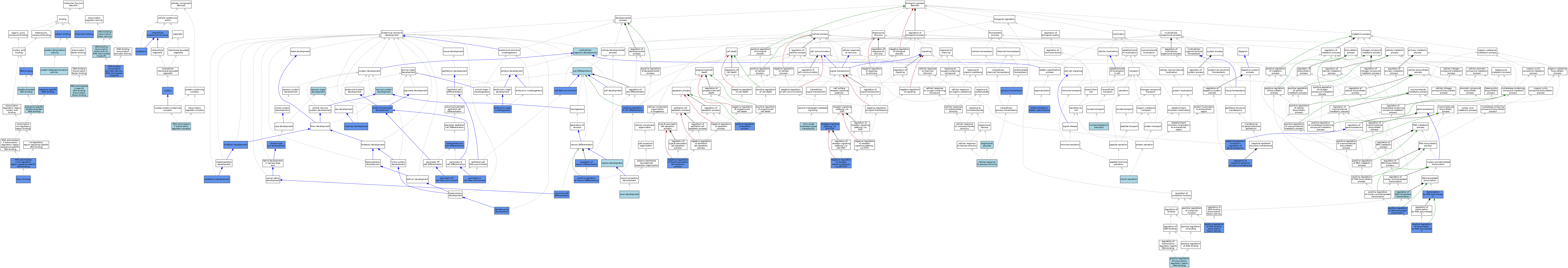The image size is (1568, 268).
Task: Select the 'head development' node
Action: (300, 52)
